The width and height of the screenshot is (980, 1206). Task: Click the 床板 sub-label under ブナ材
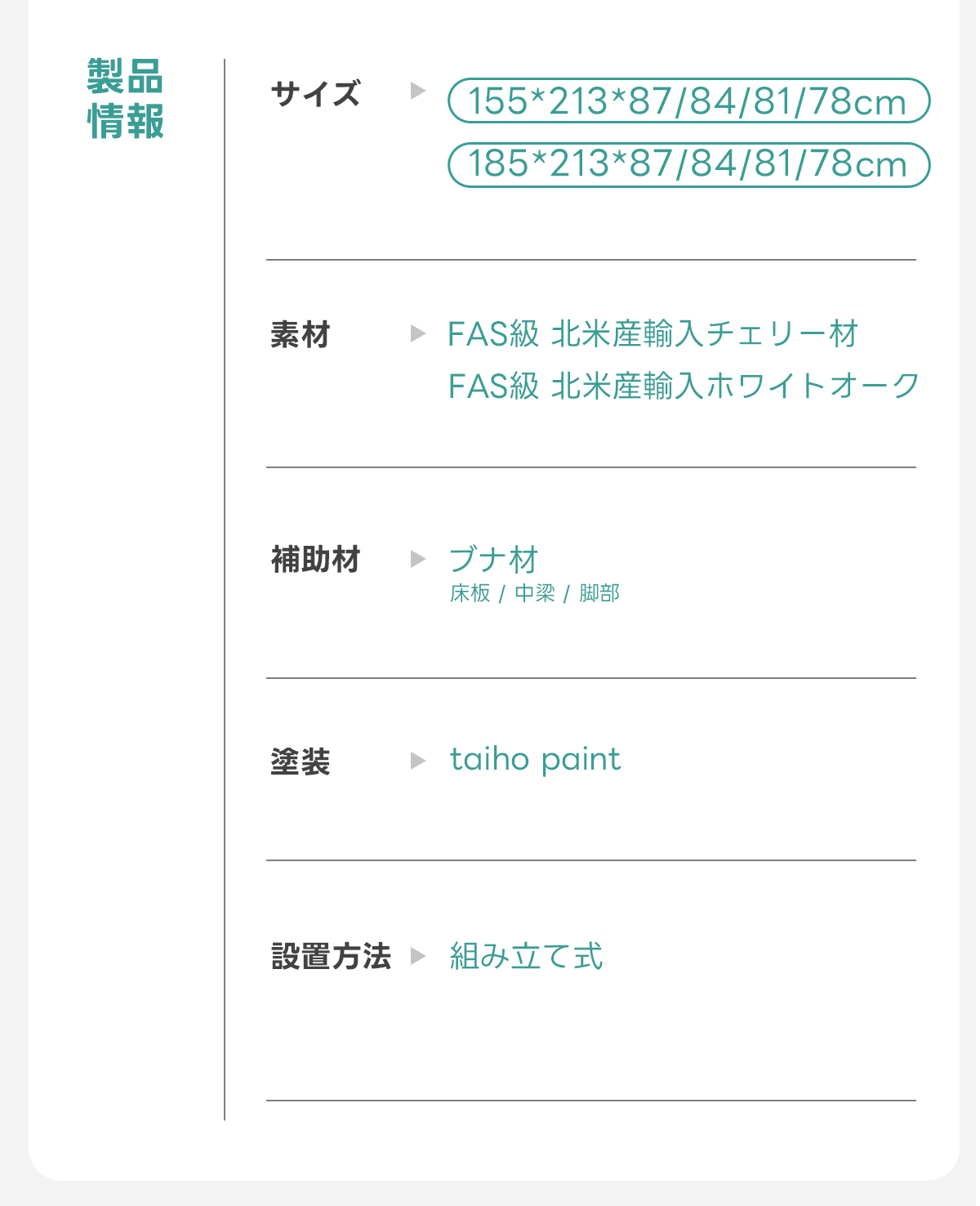pyautogui.click(x=470, y=593)
